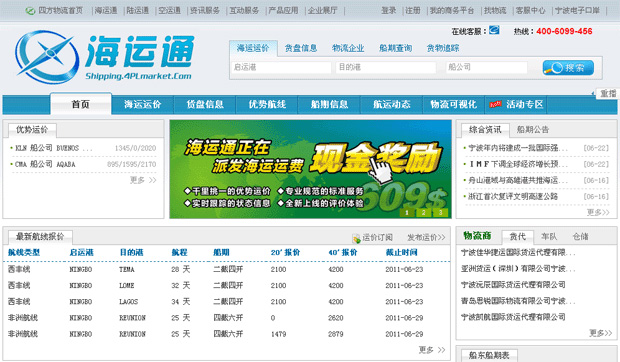Open 船期信息 in main navigation bar
This screenshot has width=620, height=362.
pos(329,105)
